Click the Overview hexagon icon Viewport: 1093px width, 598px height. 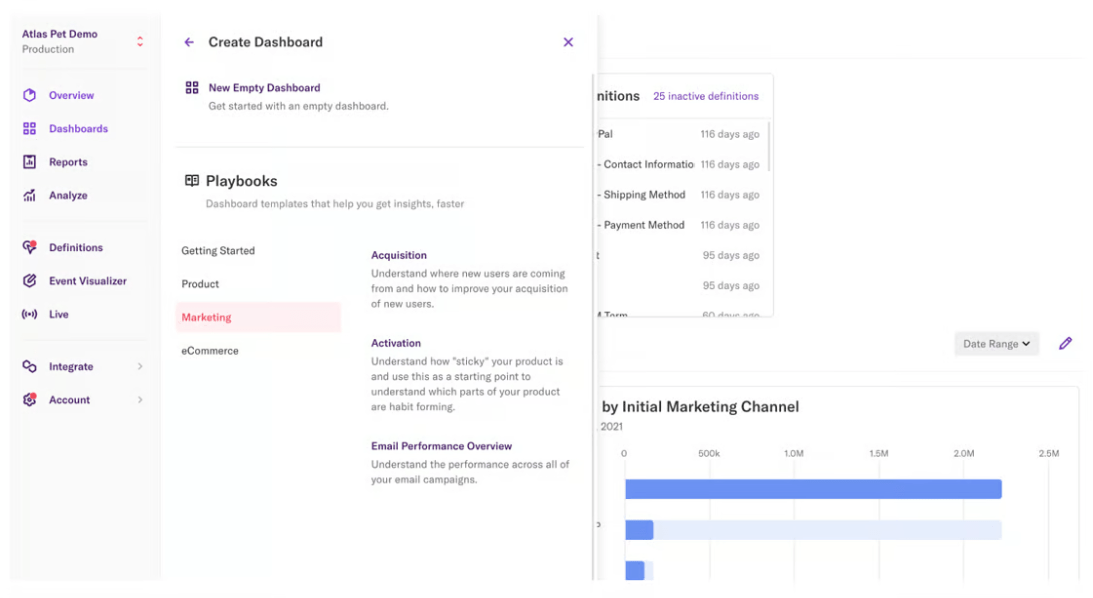point(29,95)
